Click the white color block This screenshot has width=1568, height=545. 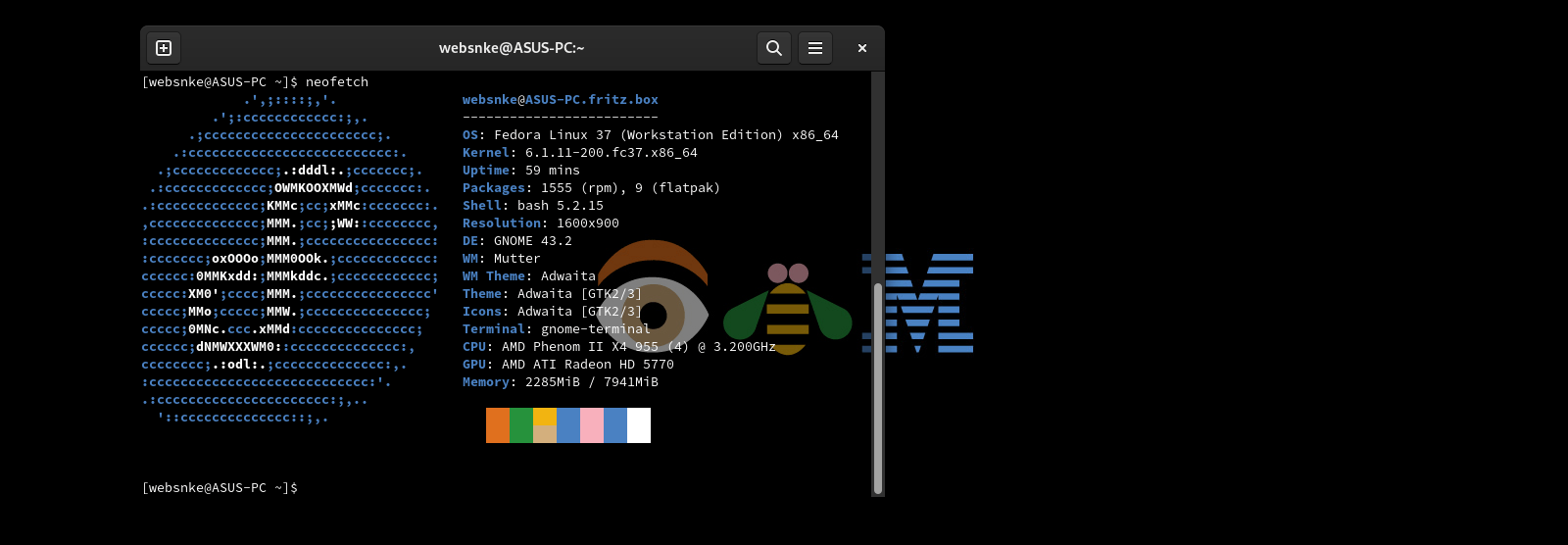click(639, 425)
